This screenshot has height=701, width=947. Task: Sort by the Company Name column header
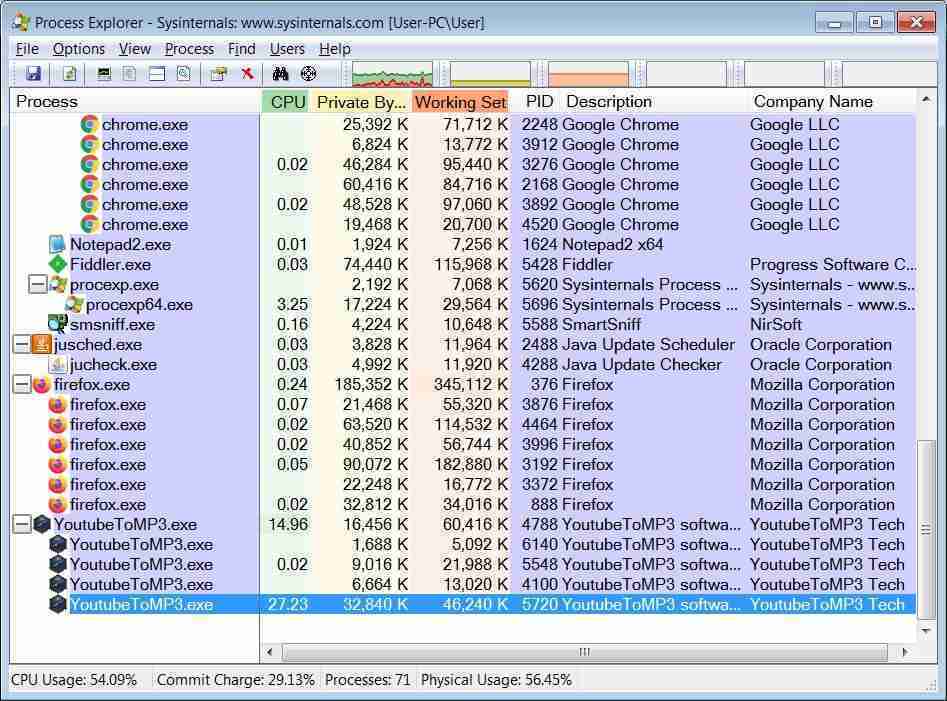pyautogui.click(x=832, y=101)
